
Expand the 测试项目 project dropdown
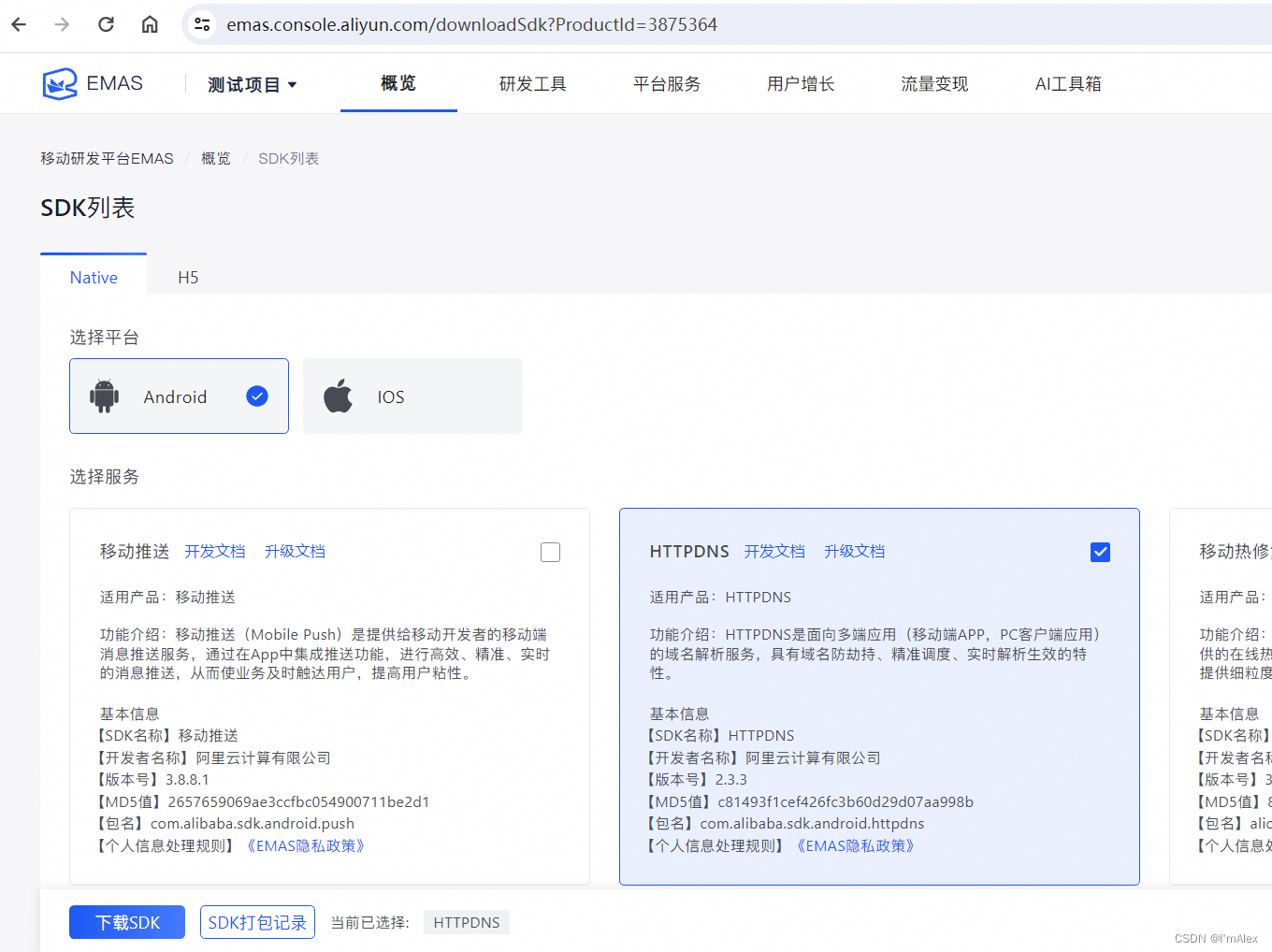click(252, 84)
